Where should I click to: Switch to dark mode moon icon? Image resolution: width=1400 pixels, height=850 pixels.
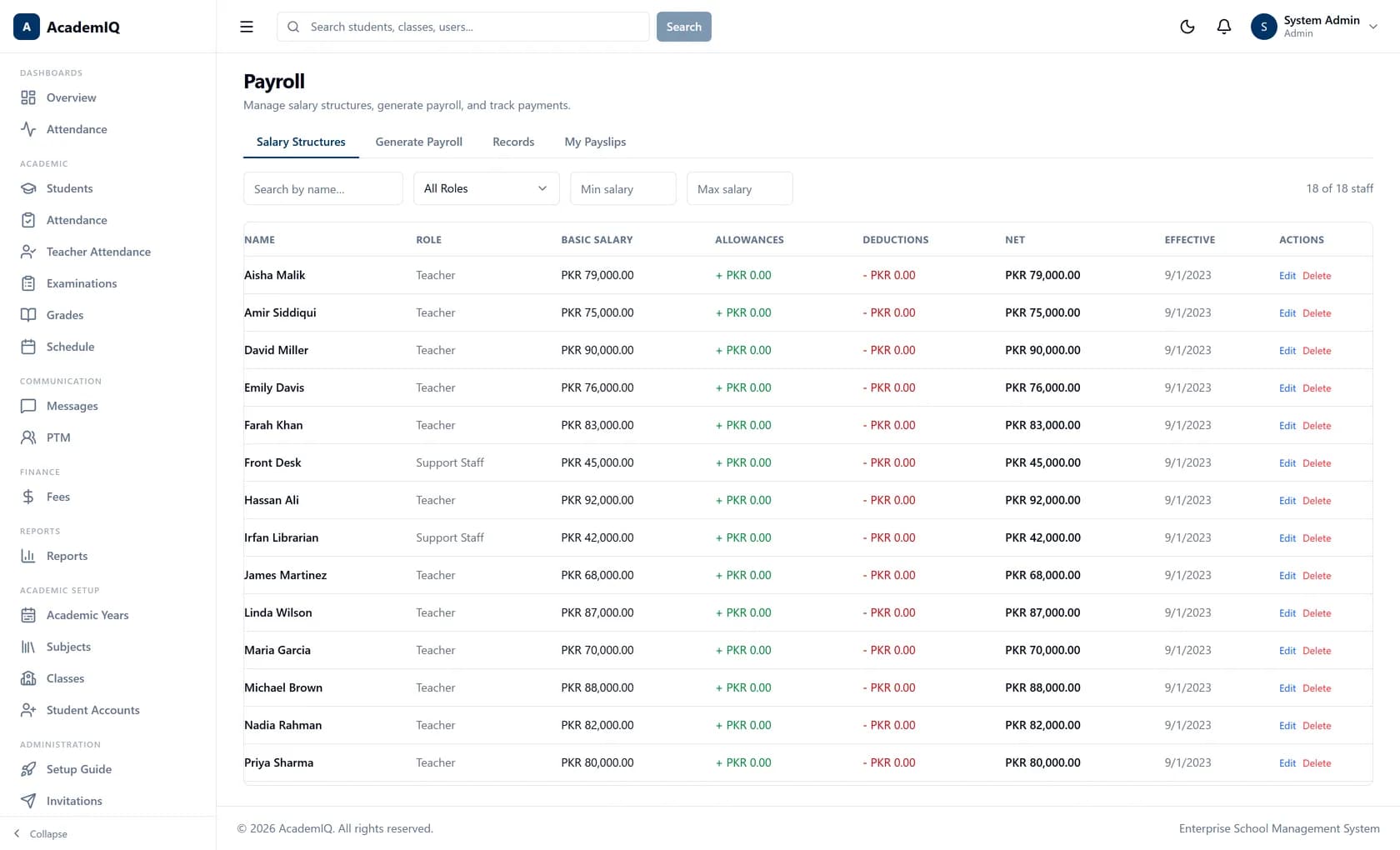click(x=1187, y=27)
